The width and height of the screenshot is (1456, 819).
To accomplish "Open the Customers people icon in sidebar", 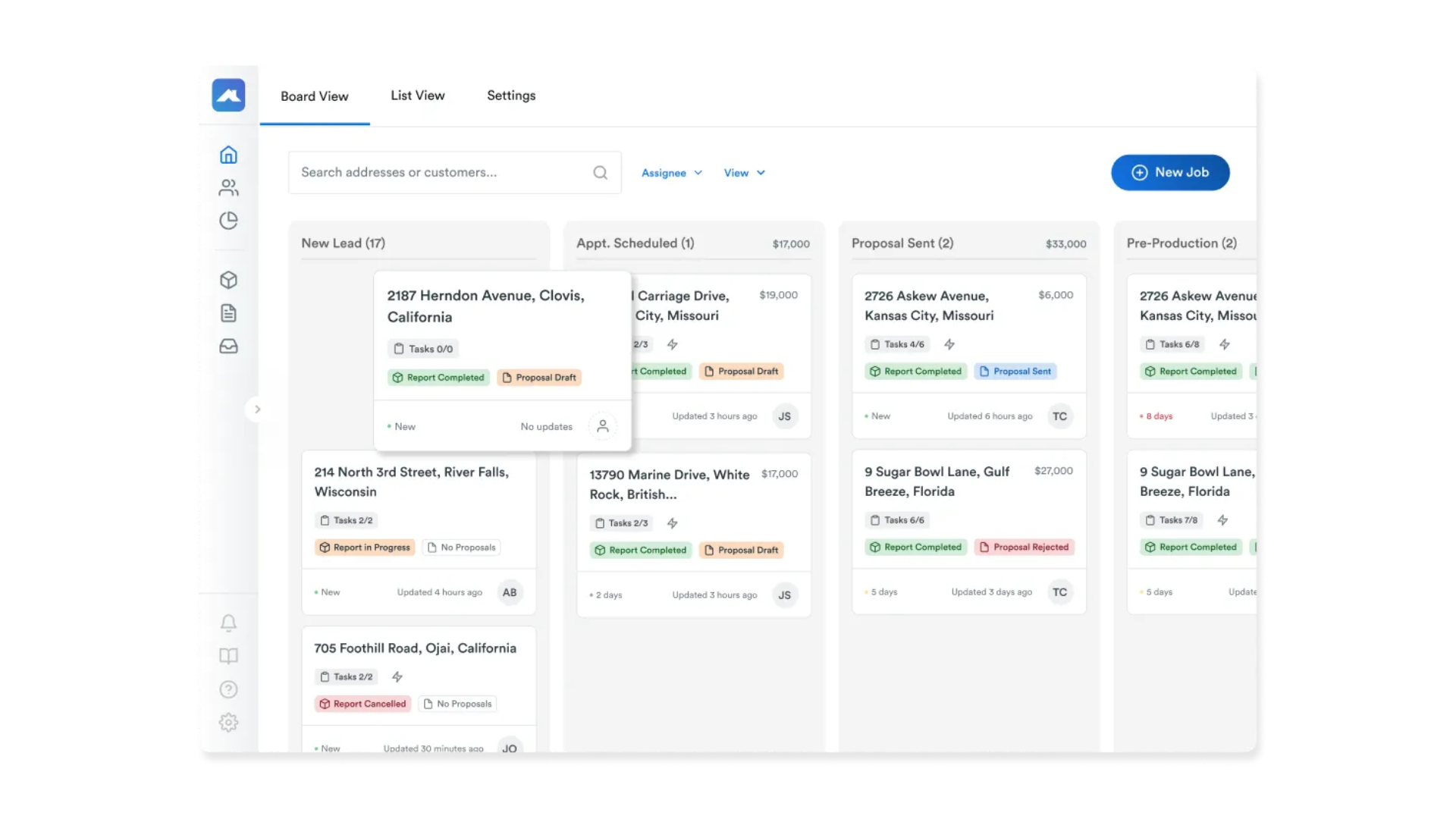I will [x=228, y=187].
